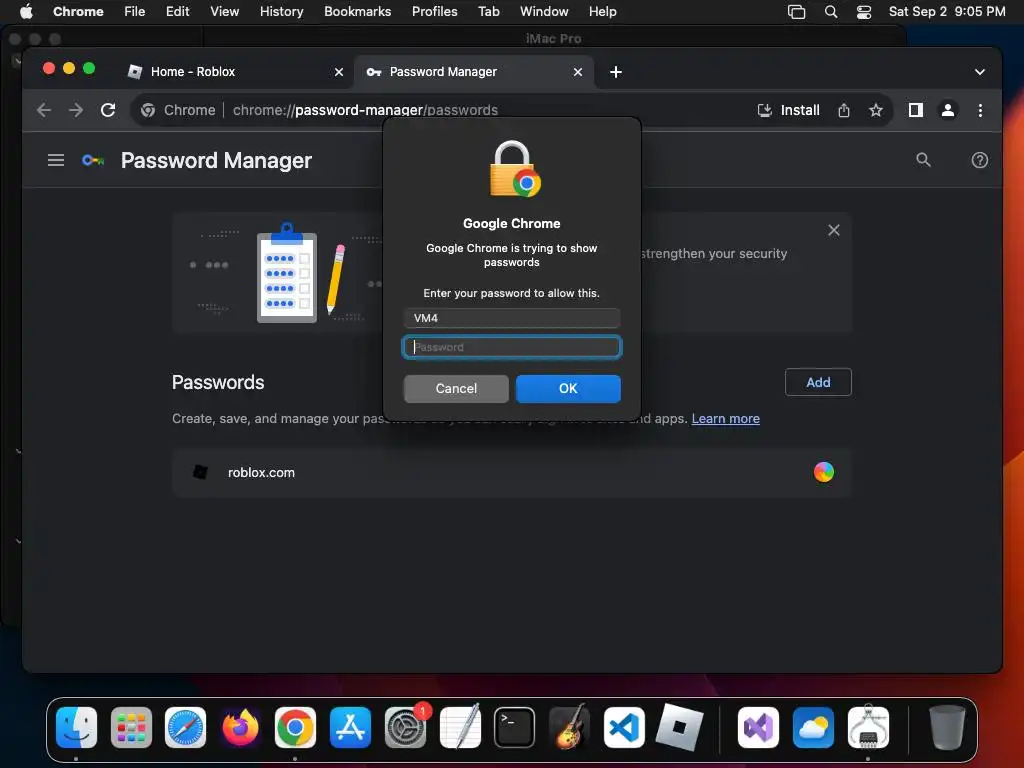Dismiss the security checkup banner
The image size is (1024, 768).
833,230
